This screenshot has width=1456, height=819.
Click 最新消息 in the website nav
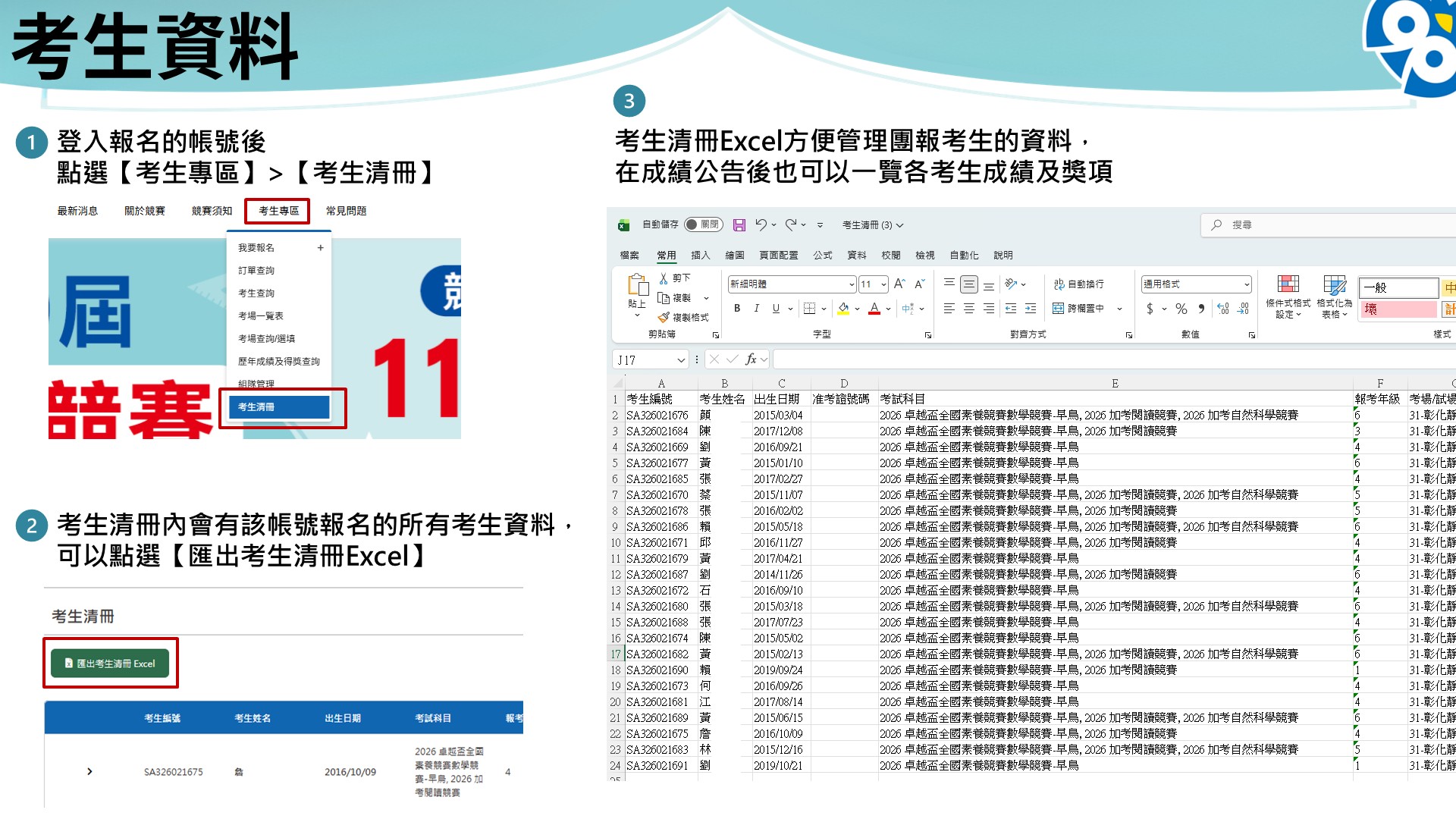pyautogui.click(x=77, y=211)
